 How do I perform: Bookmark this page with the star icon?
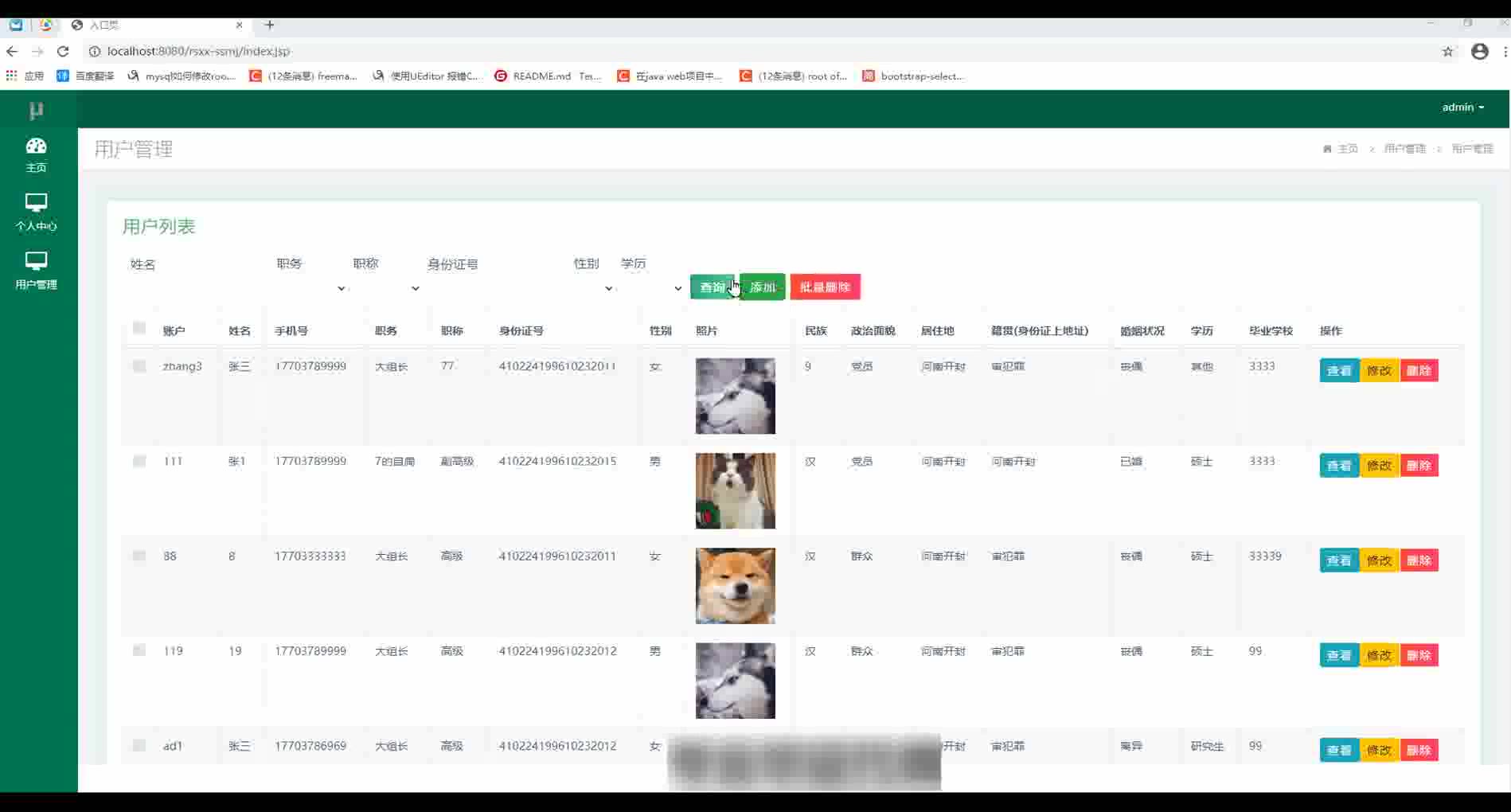tap(1447, 52)
